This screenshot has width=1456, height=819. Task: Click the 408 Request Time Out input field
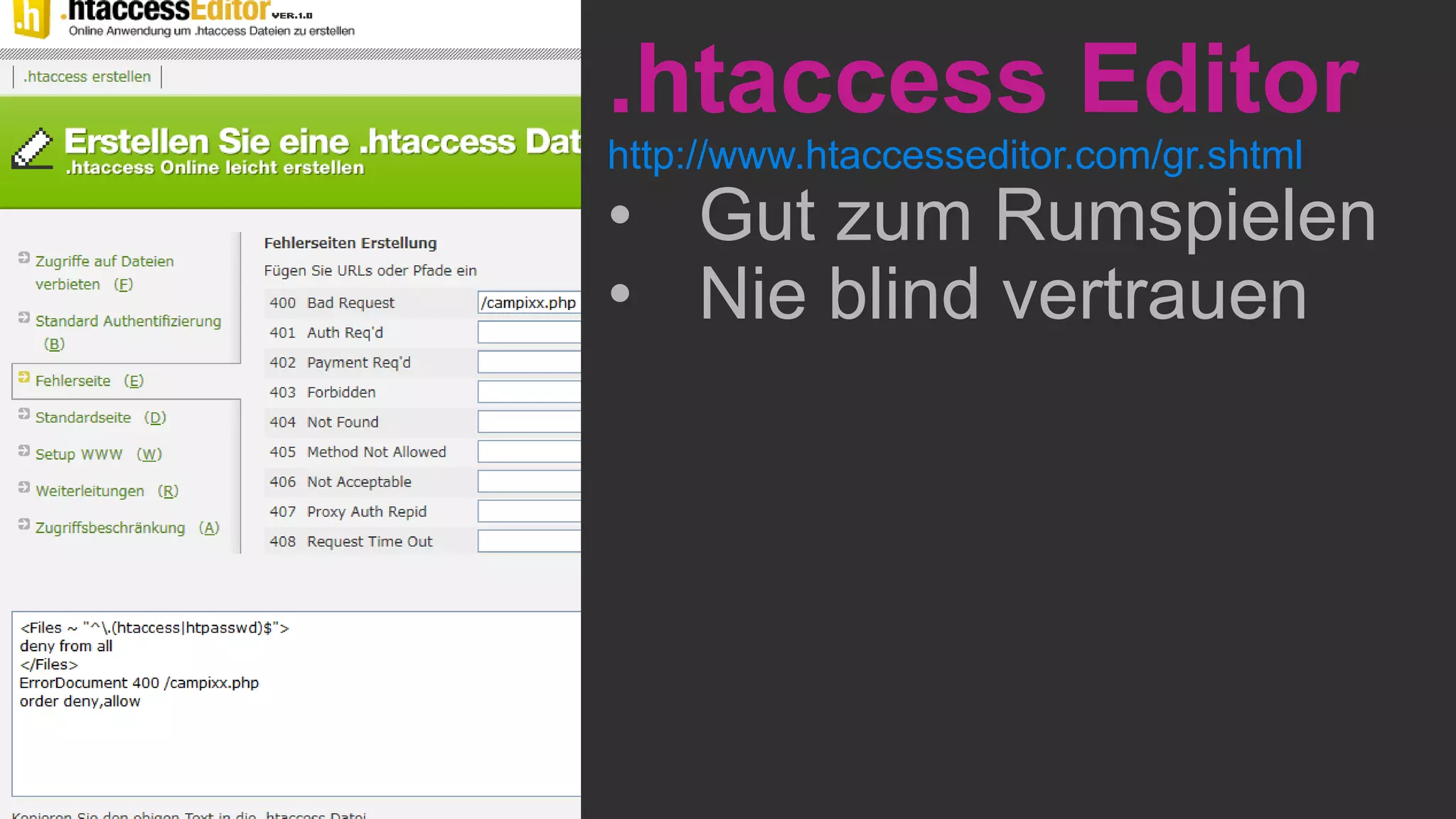[x=529, y=541]
